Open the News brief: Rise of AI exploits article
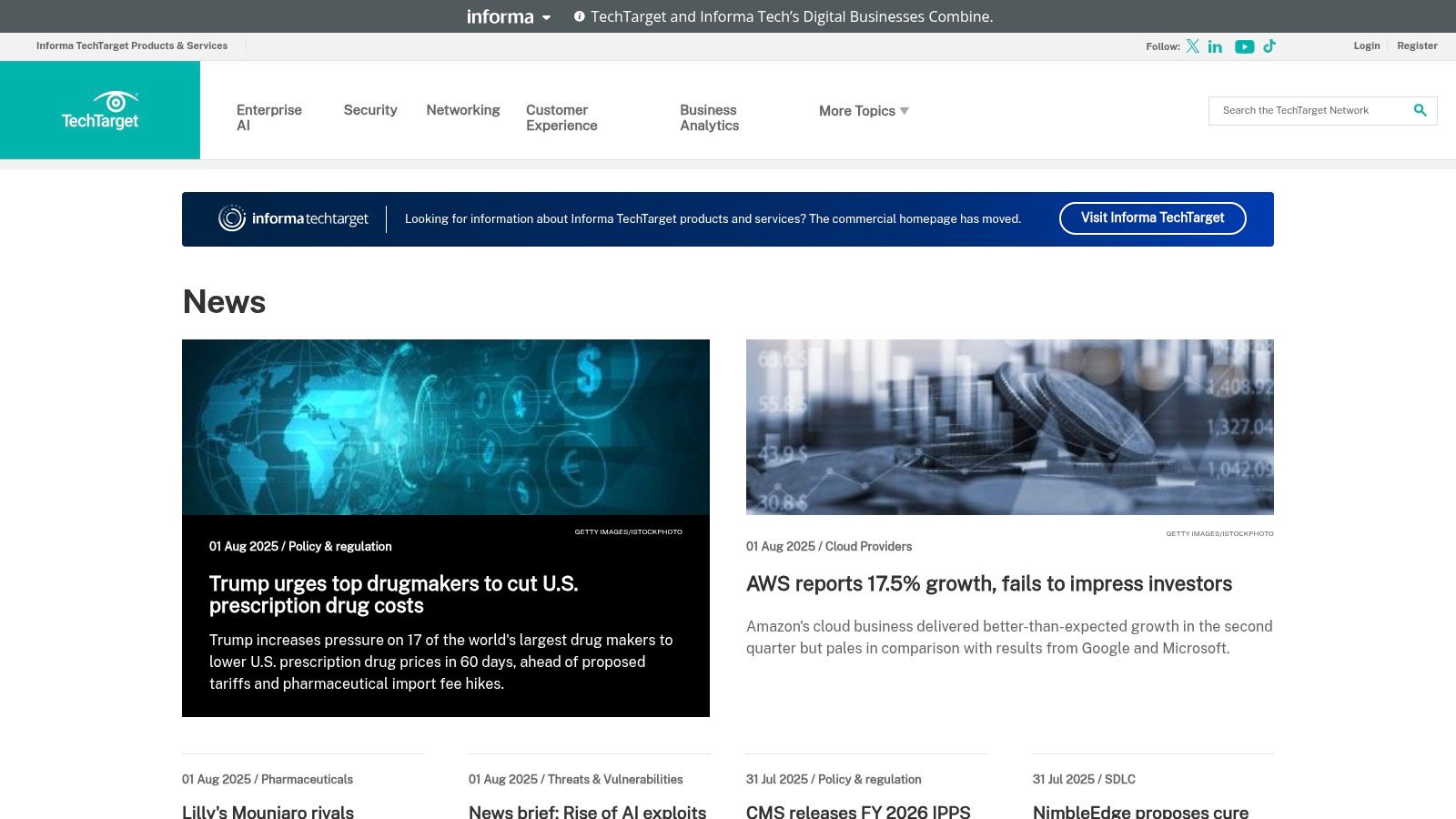The width and height of the screenshot is (1456, 819). coord(587,812)
